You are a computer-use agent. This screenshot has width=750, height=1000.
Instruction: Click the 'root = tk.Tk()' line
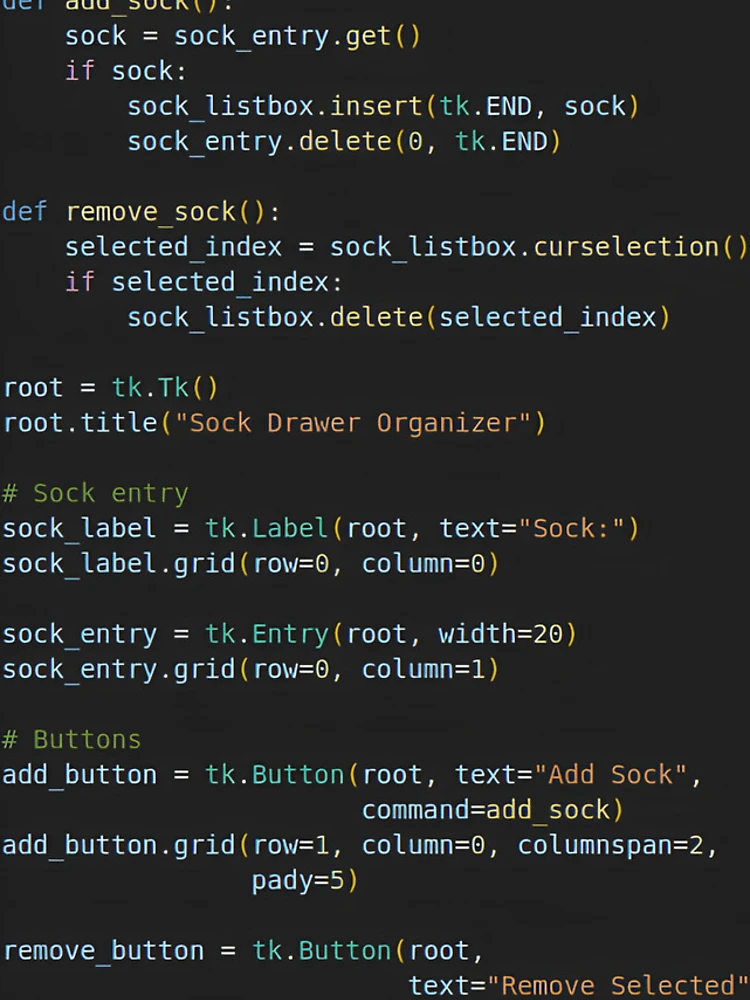[x=111, y=388]
